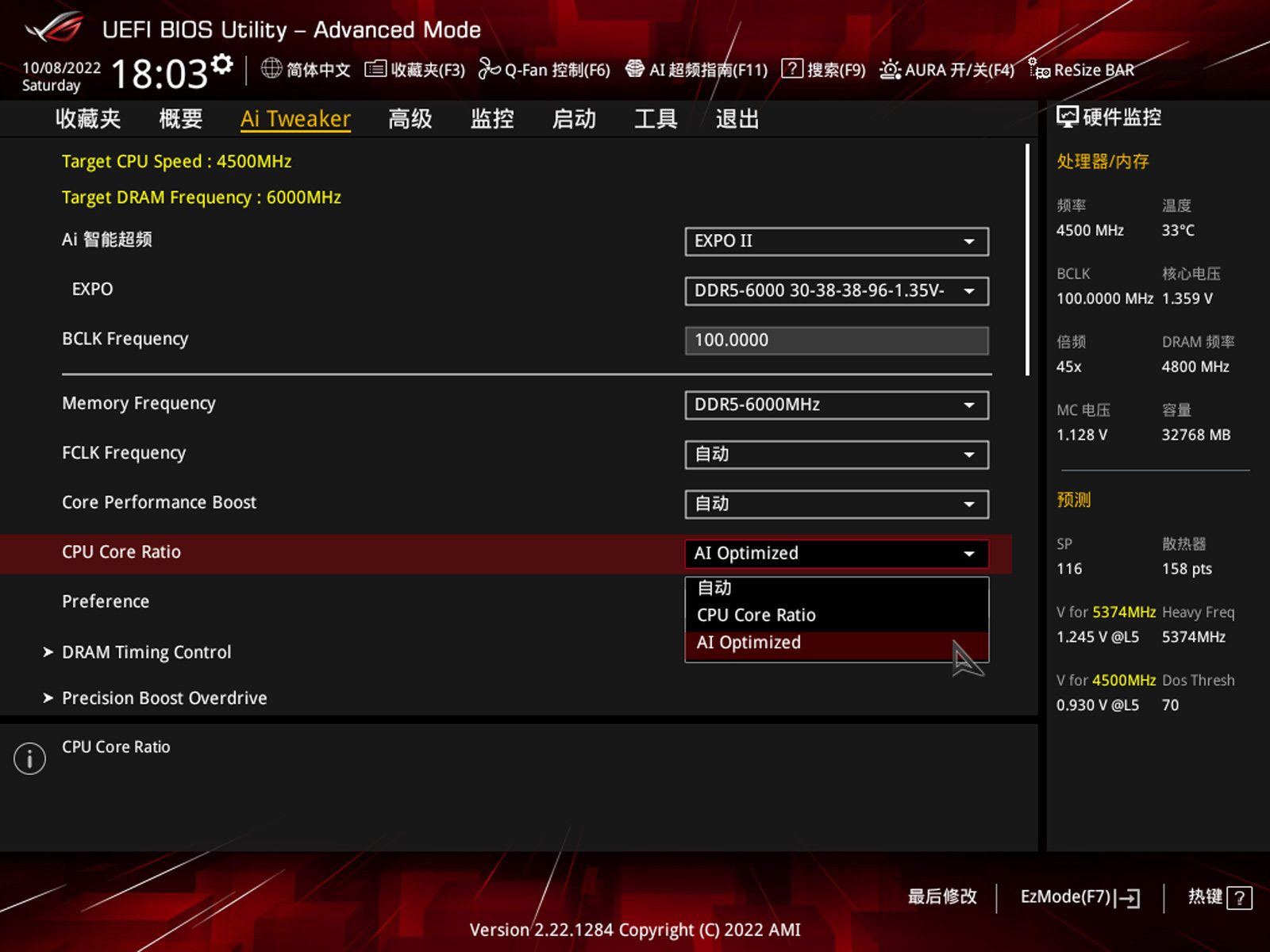The height and width of the screenshot is (952, 1270).
Task: Open the Core Performance Boost dropdown
Action: pos(837,504)
